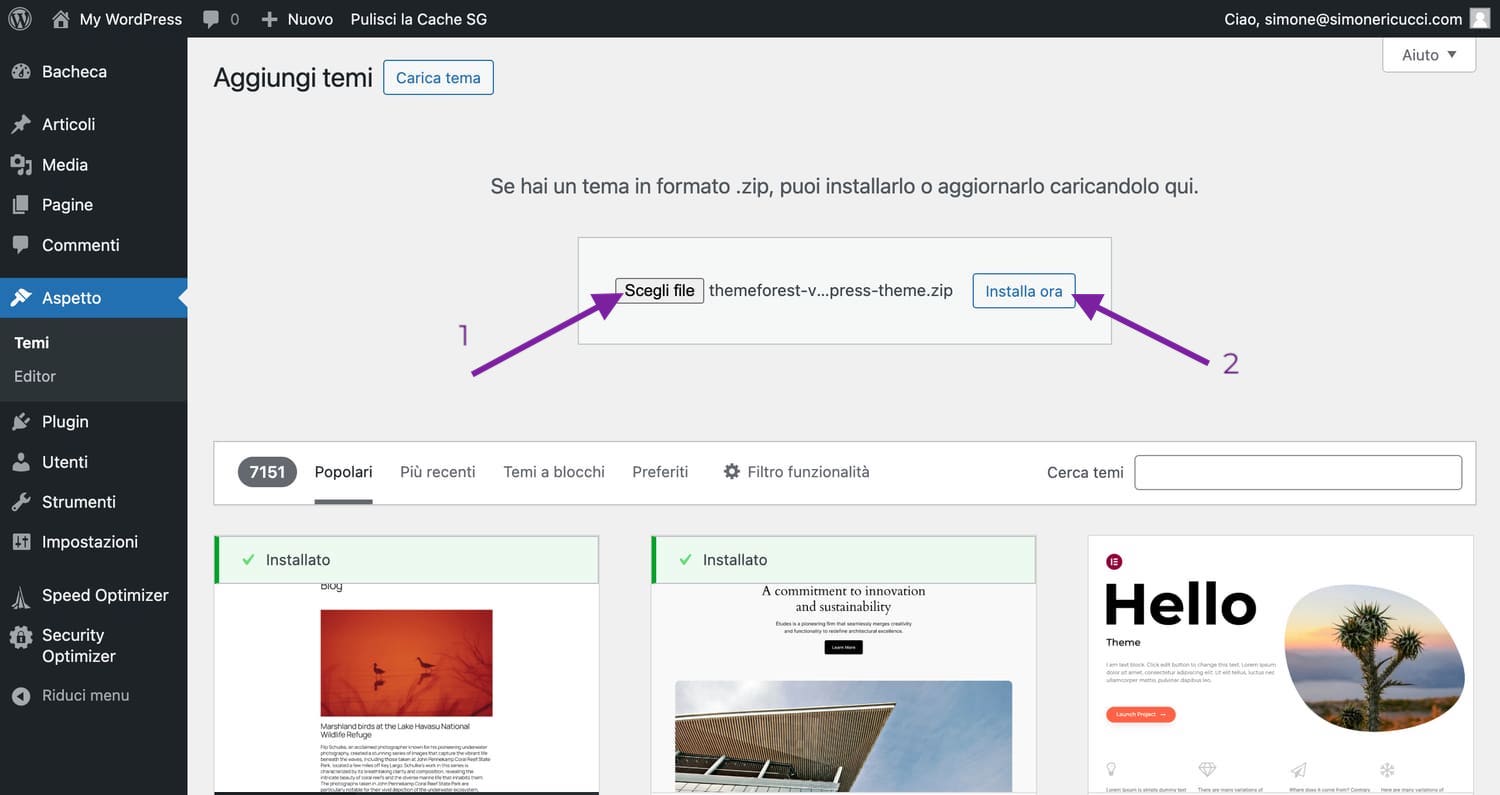Click the Elementor logo on Hello theme card
The height and width of the screenshot is (795, 1500).
coord(1114,562)
